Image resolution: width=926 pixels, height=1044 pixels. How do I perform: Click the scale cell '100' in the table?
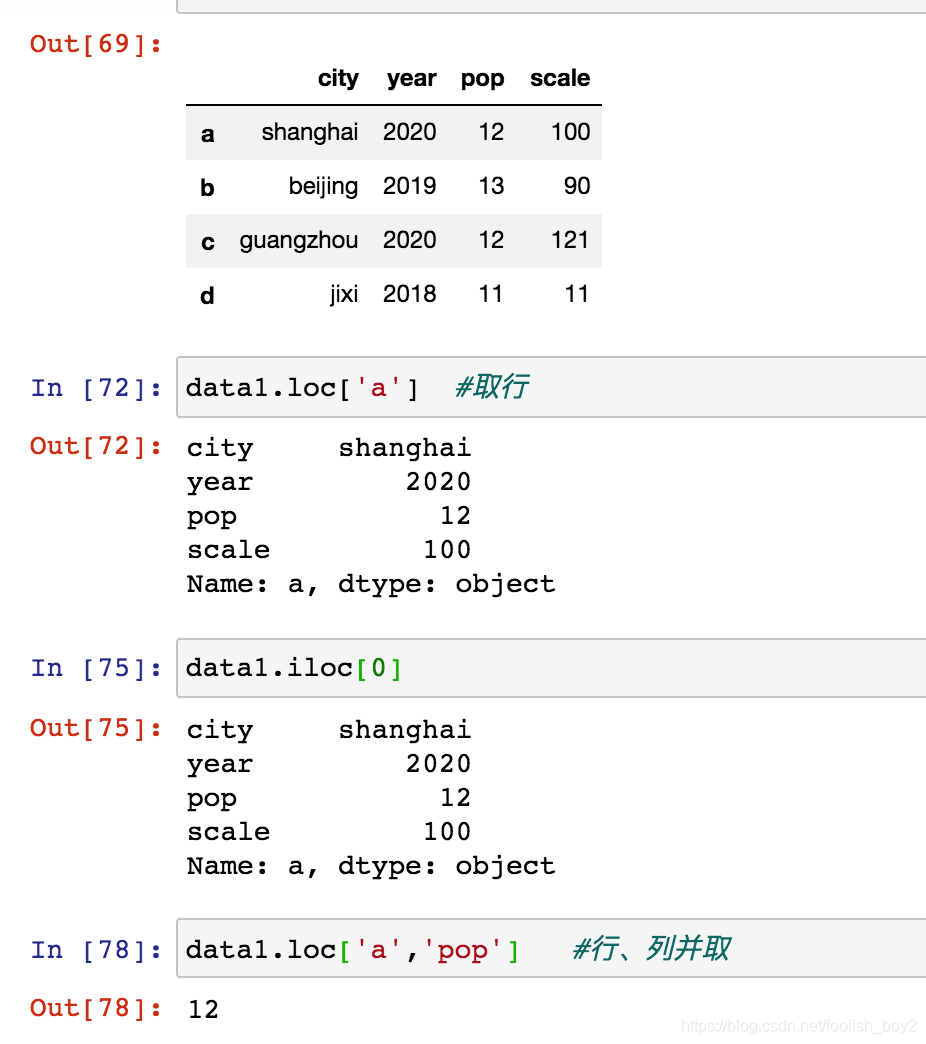pyautogui.click(x=571, y=132)
